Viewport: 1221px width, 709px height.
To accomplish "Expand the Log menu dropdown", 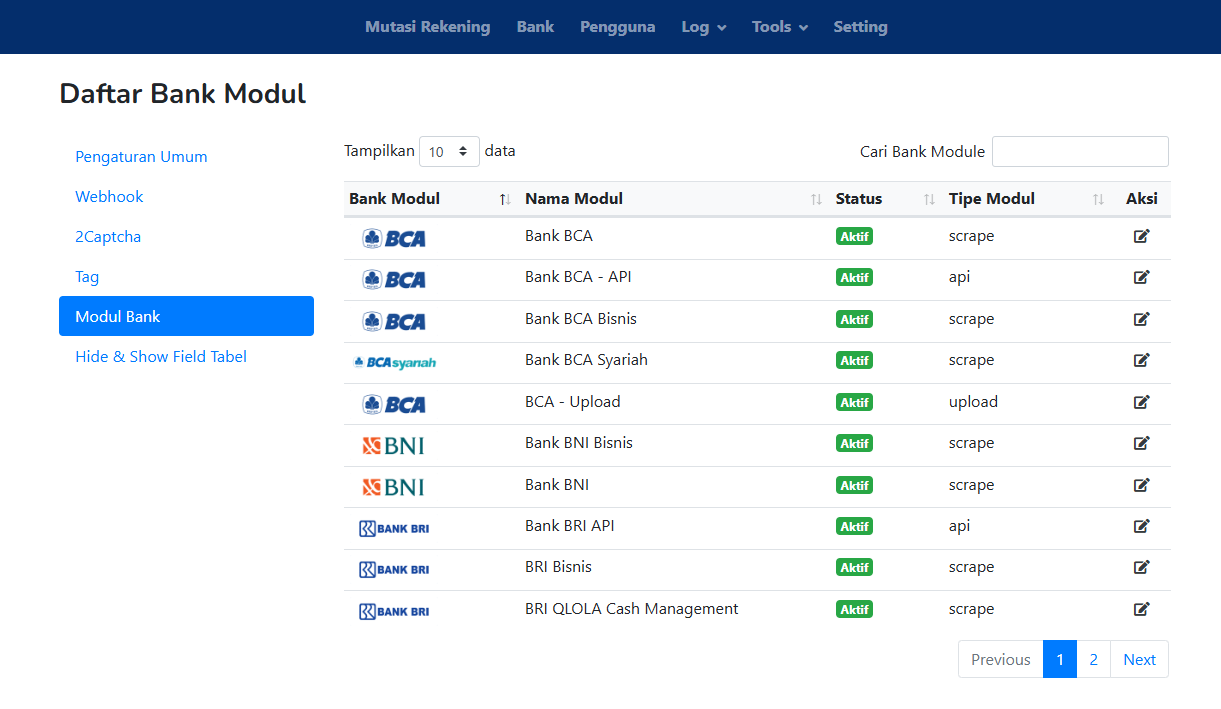I will click(x=703, y=27).
